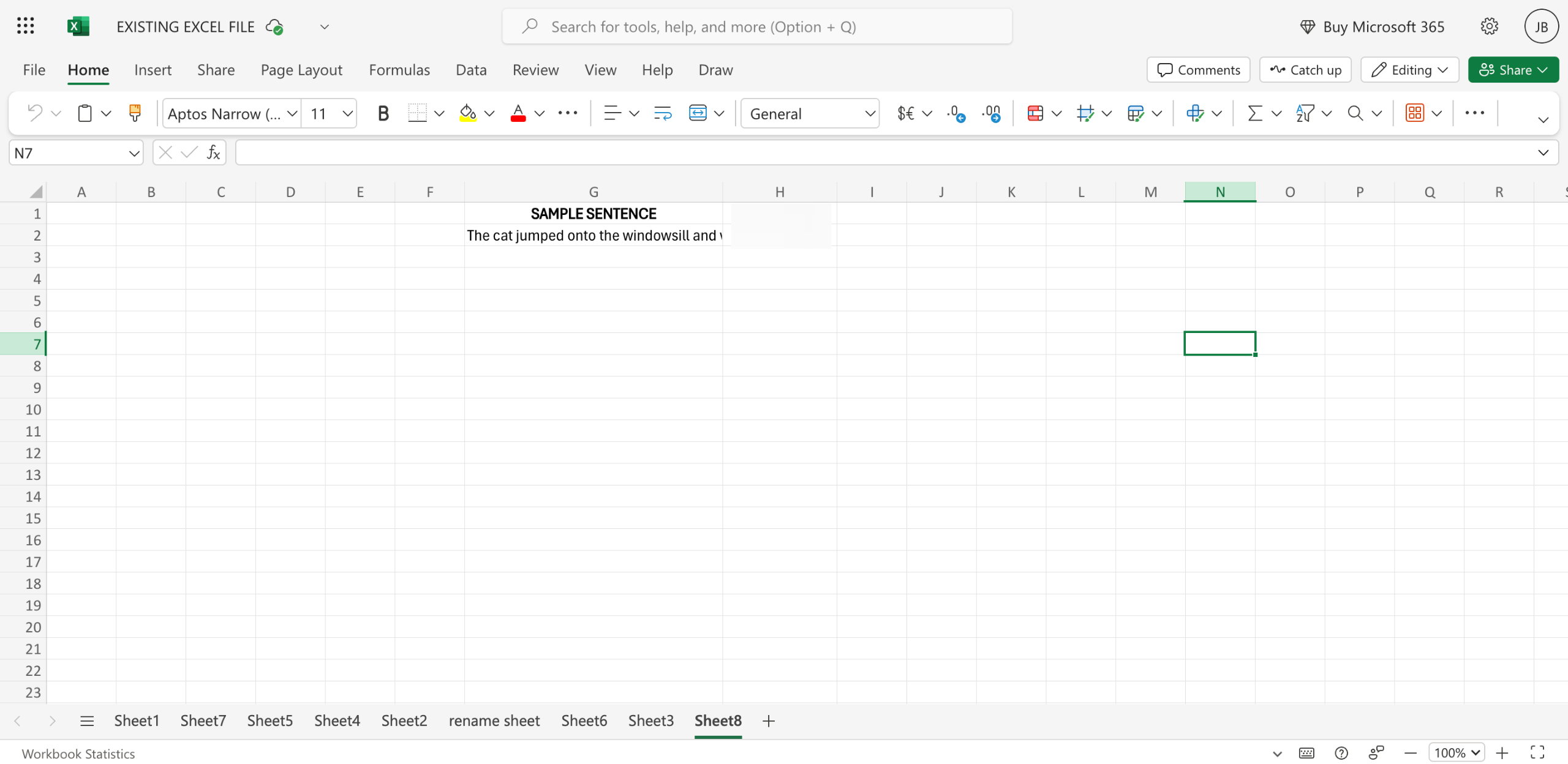Open the app launcher grid icon
Viewport: 1568px width, 764px height.
(x=25, y=26)
